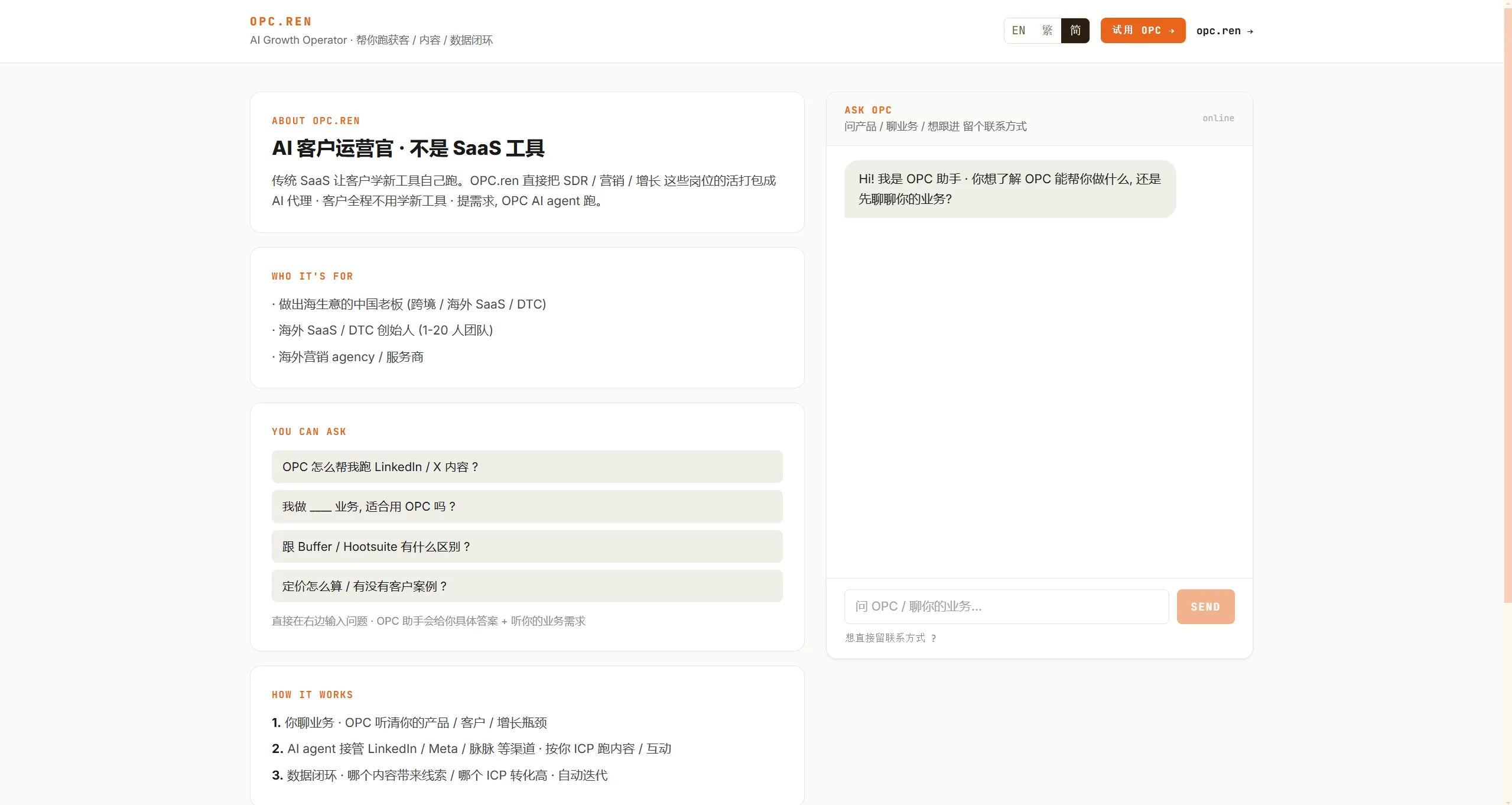Open the '想直接留联系方式？' link
Screen dimensions: 1512x805
(x=890, y=638)
